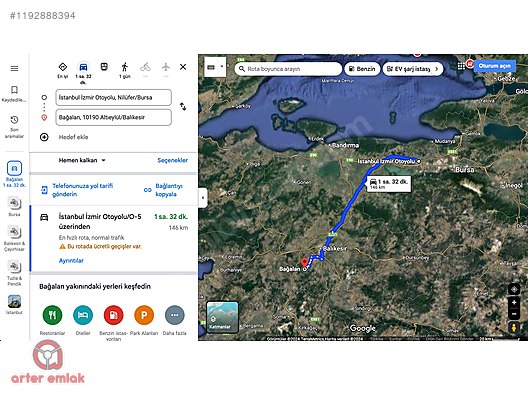528x396 pixels.
Task: Zoom in on the map
Action: pyautogui.click(x=514, y=302)
